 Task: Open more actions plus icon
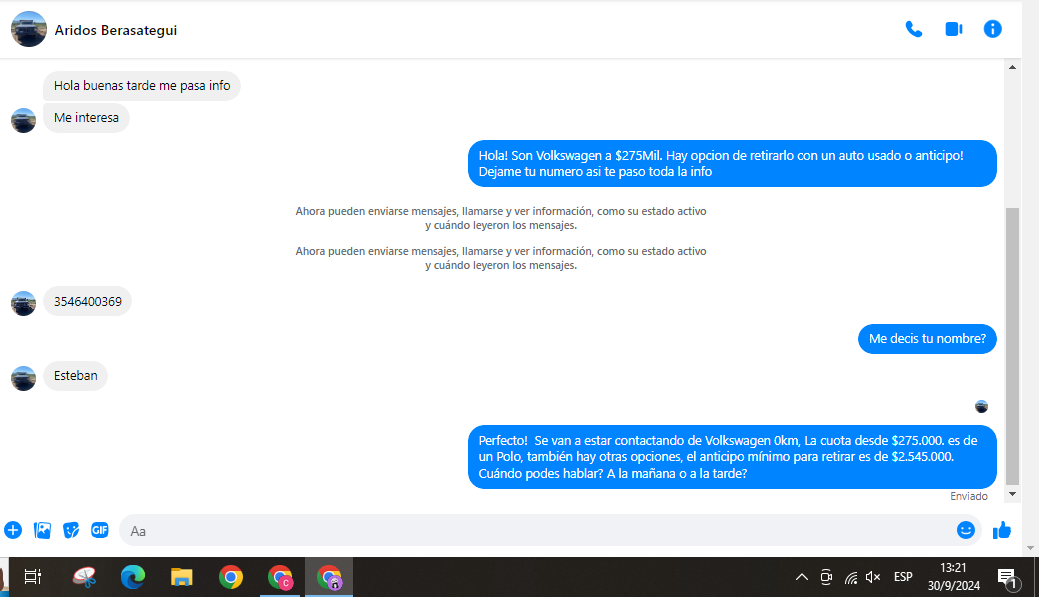point(13,530)
